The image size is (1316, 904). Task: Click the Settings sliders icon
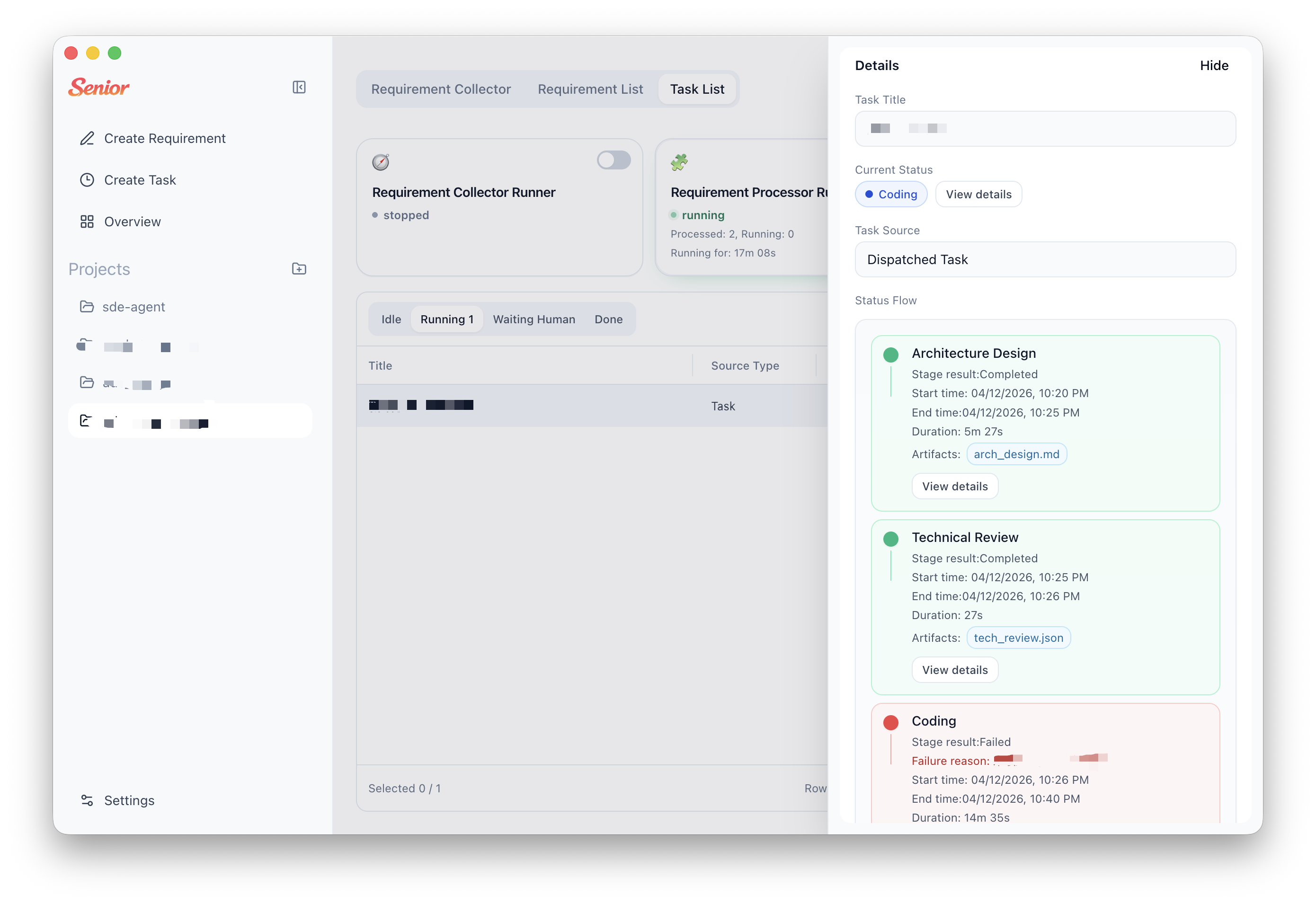point(87,800)
